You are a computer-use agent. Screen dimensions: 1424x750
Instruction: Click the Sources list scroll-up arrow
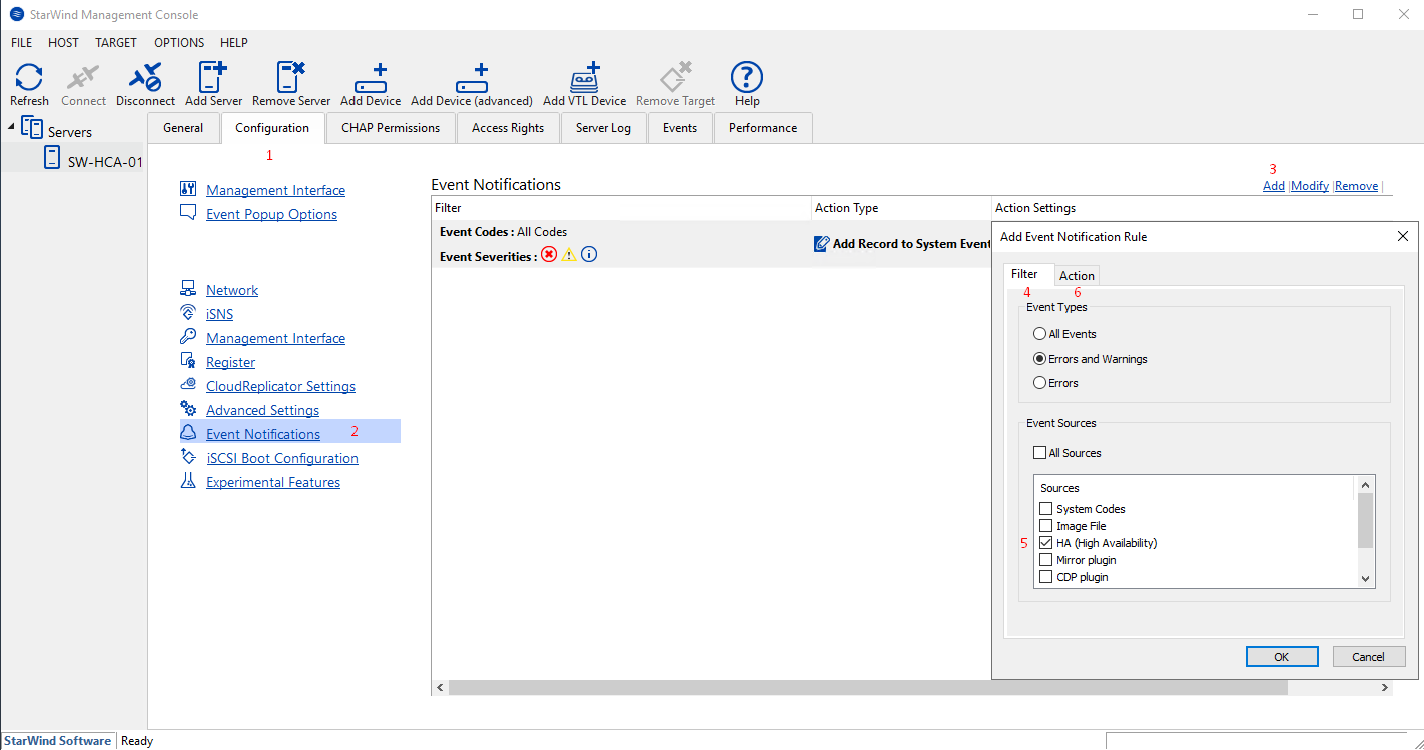coord(1365,484)
